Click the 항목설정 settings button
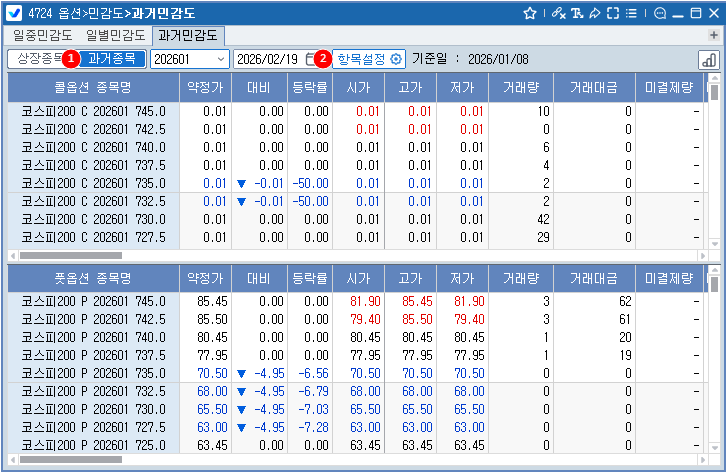 (369, 59)
